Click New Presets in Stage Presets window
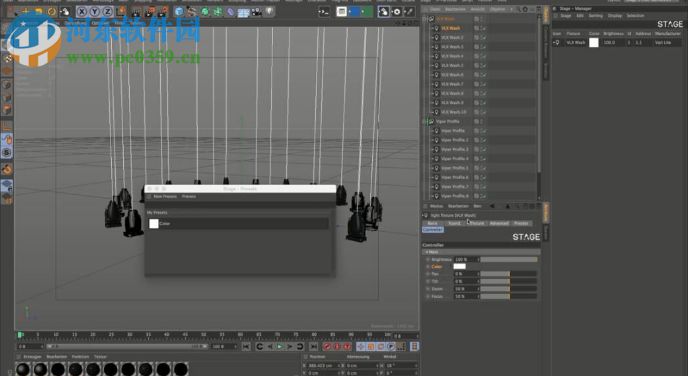This screenshot has width=688, height=376. point(165,196)
